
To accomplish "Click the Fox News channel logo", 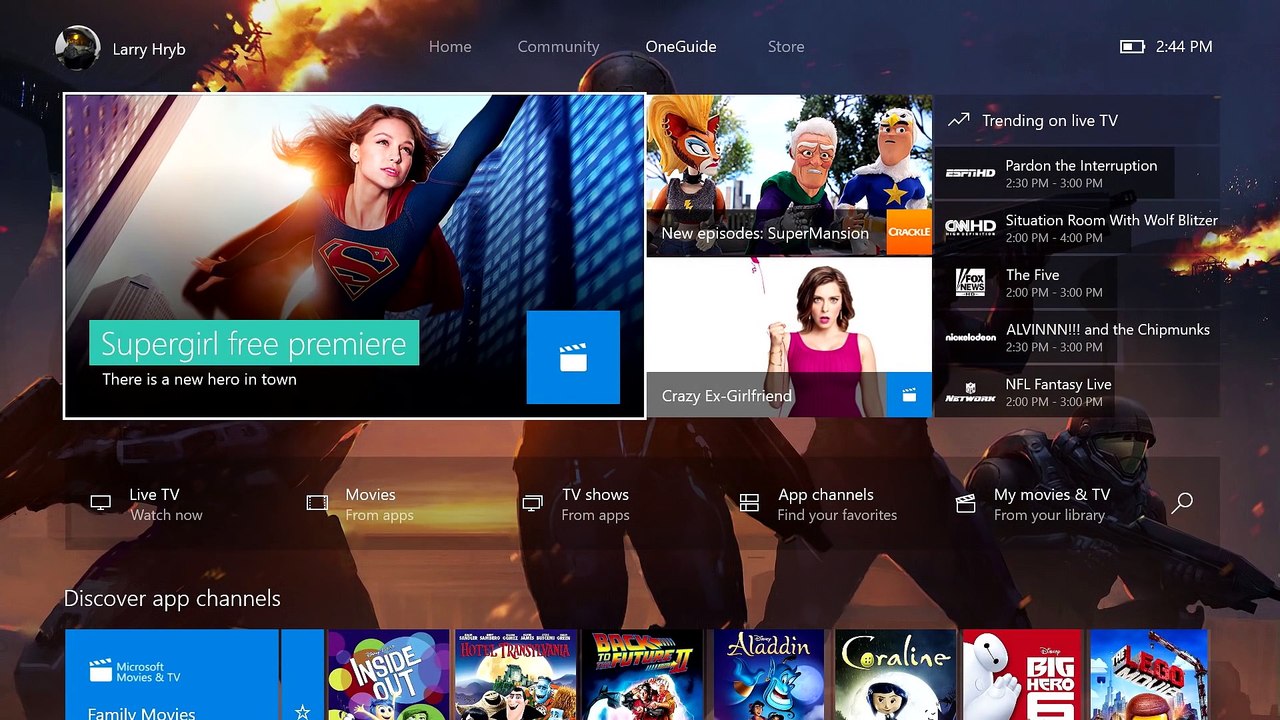I will coord(971,283).
